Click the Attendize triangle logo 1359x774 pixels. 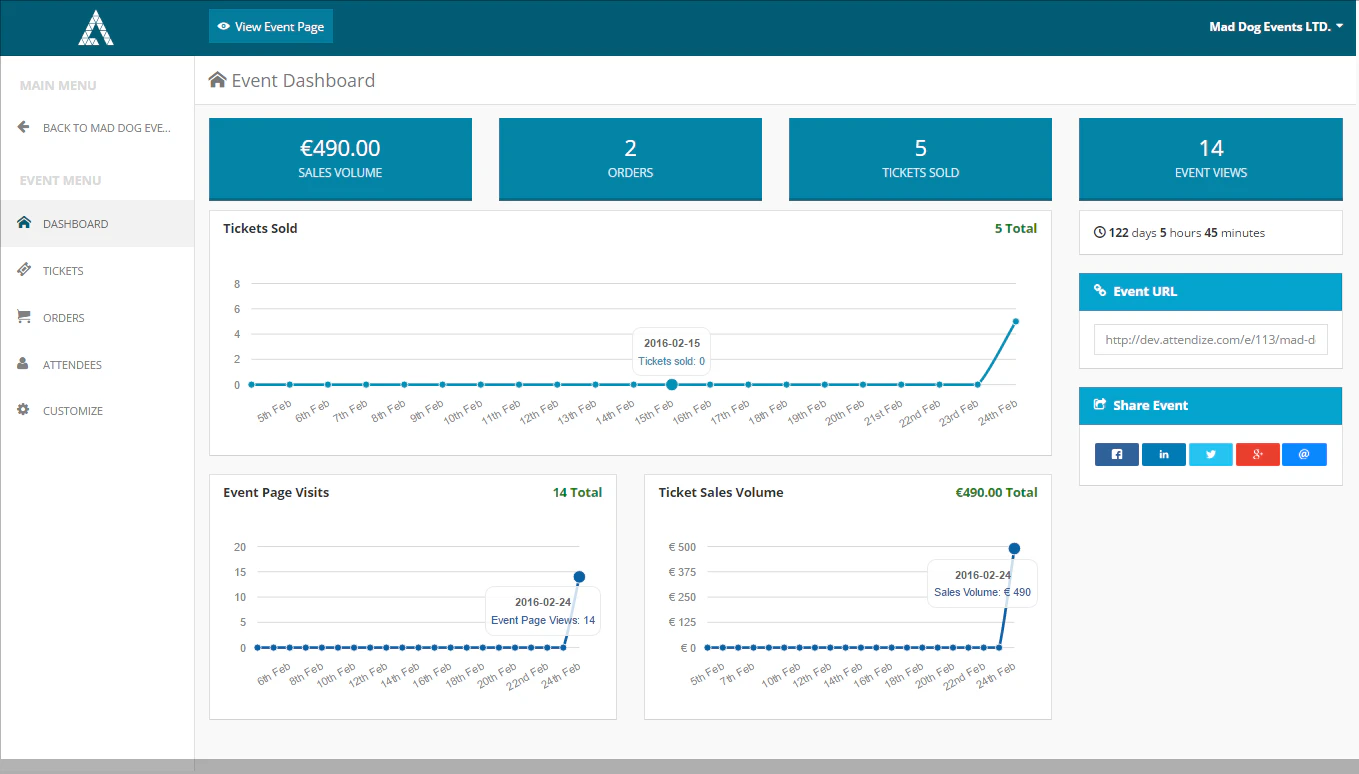96,27
